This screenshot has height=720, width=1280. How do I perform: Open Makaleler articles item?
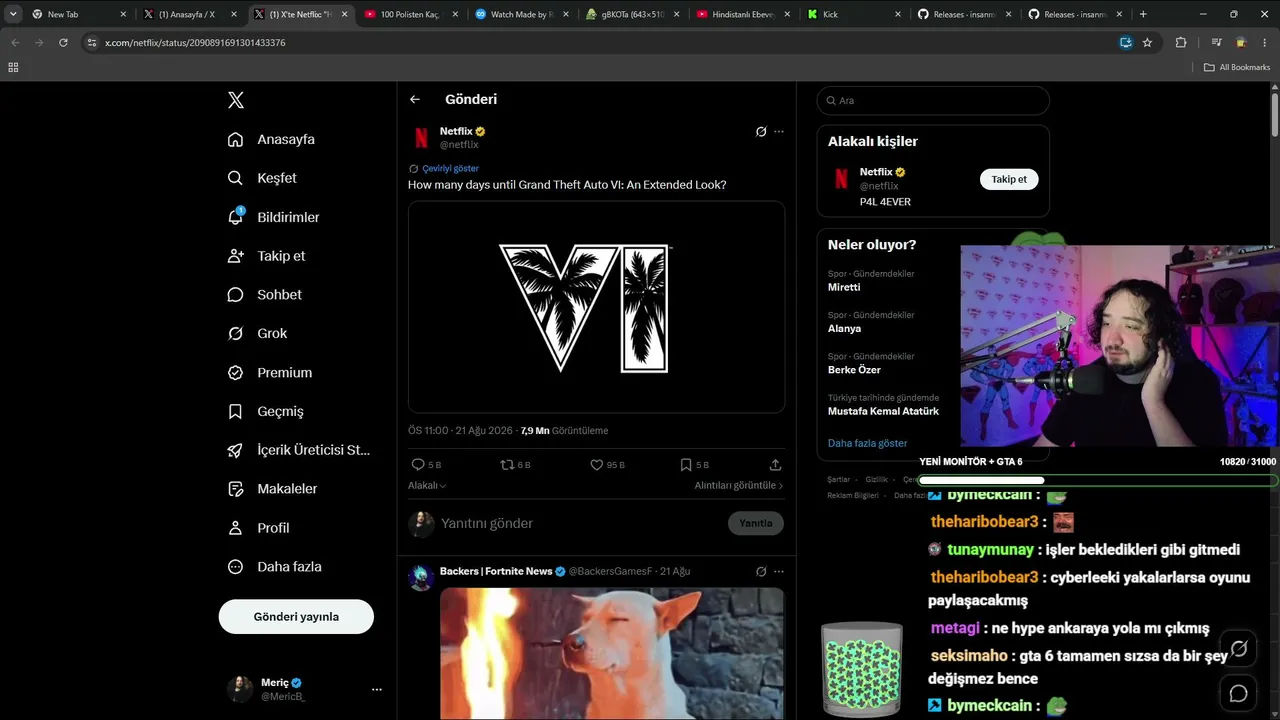272,489
